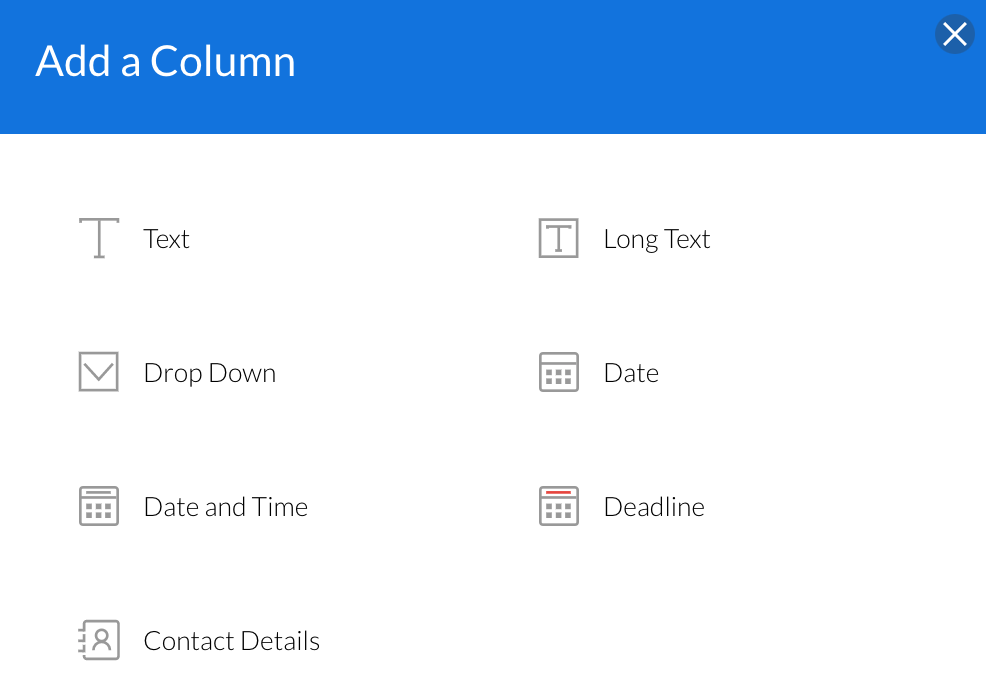
Task: Click the "Add a Column" heading text
Action: click(166, 62)
